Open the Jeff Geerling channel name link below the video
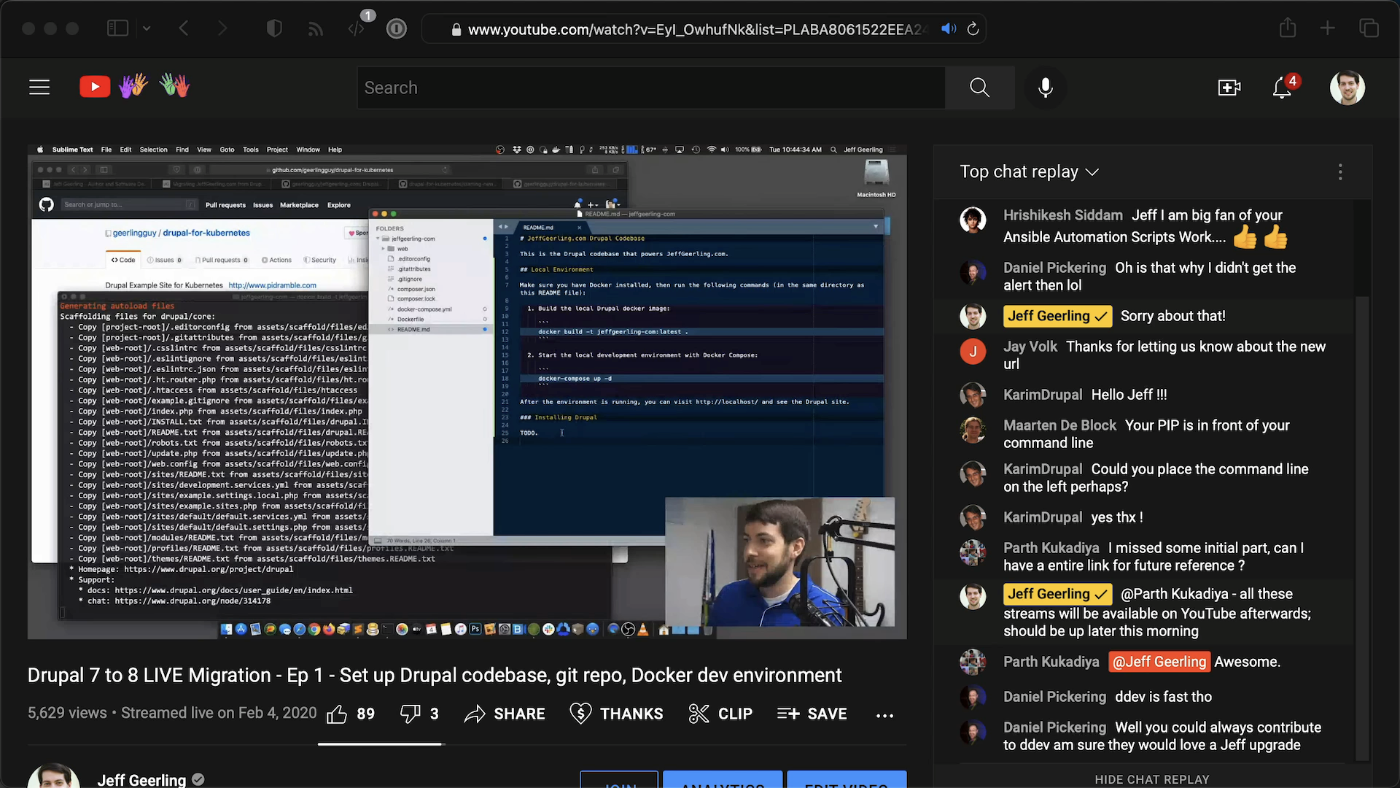The height and width of the screenshot is (788, 1400). (142, 780)
